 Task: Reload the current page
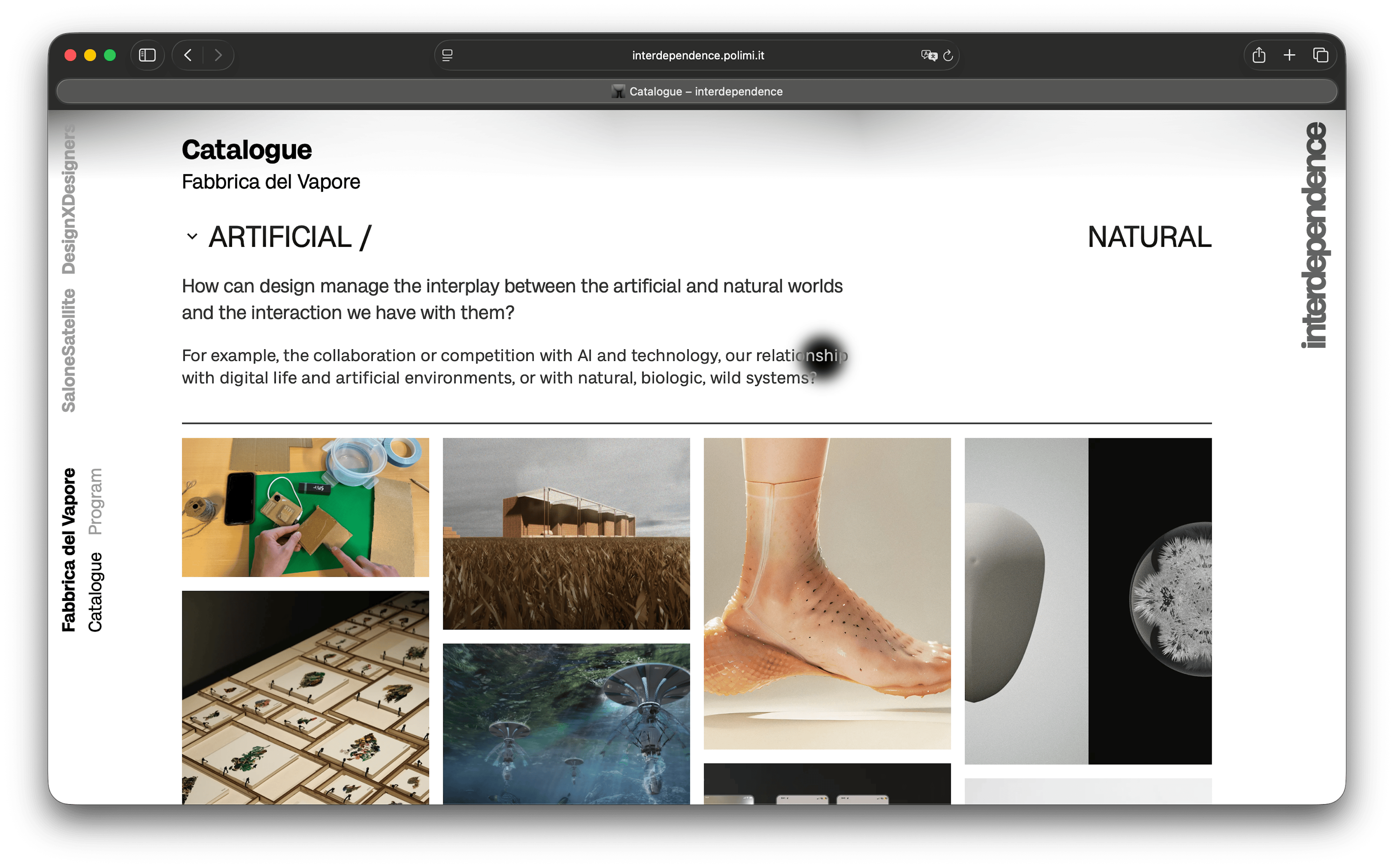(948, 55)
